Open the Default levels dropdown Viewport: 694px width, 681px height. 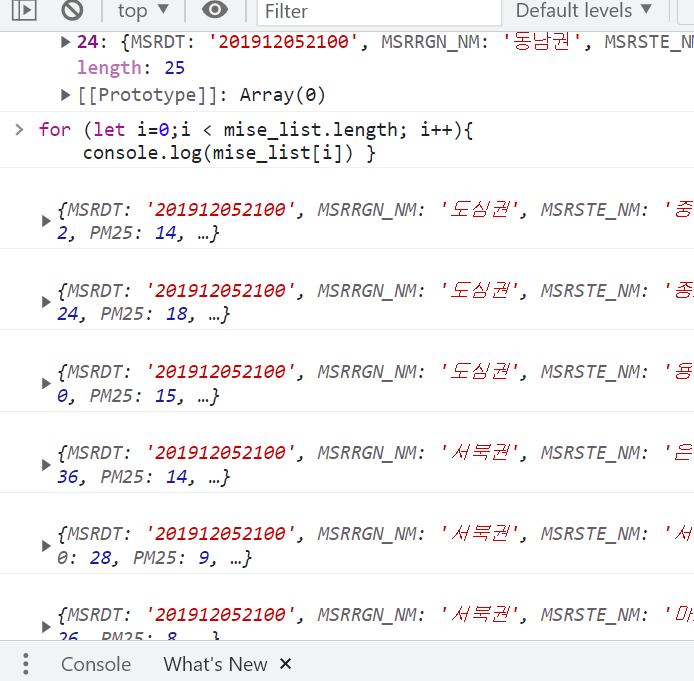coord(584,10)
